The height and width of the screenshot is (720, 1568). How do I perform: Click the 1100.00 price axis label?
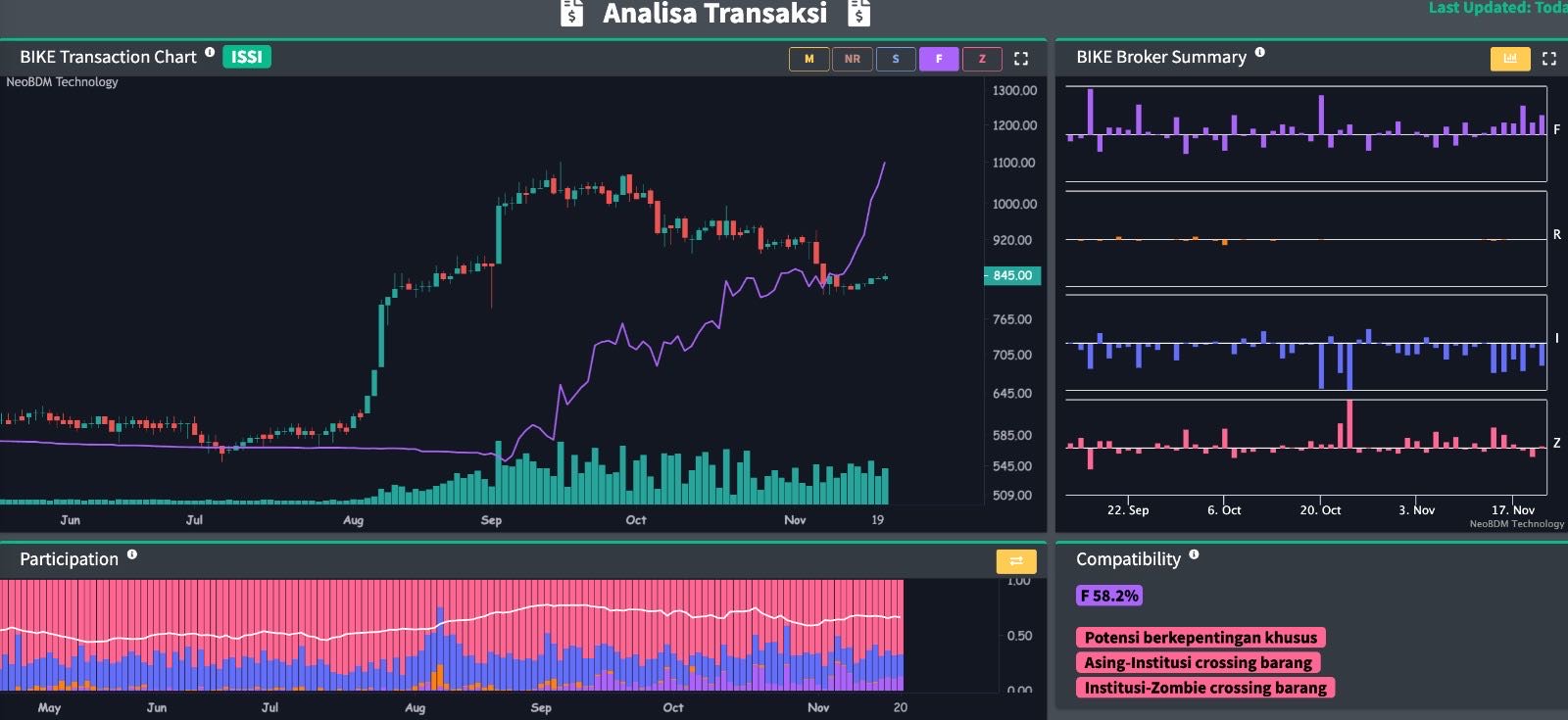1013,163
